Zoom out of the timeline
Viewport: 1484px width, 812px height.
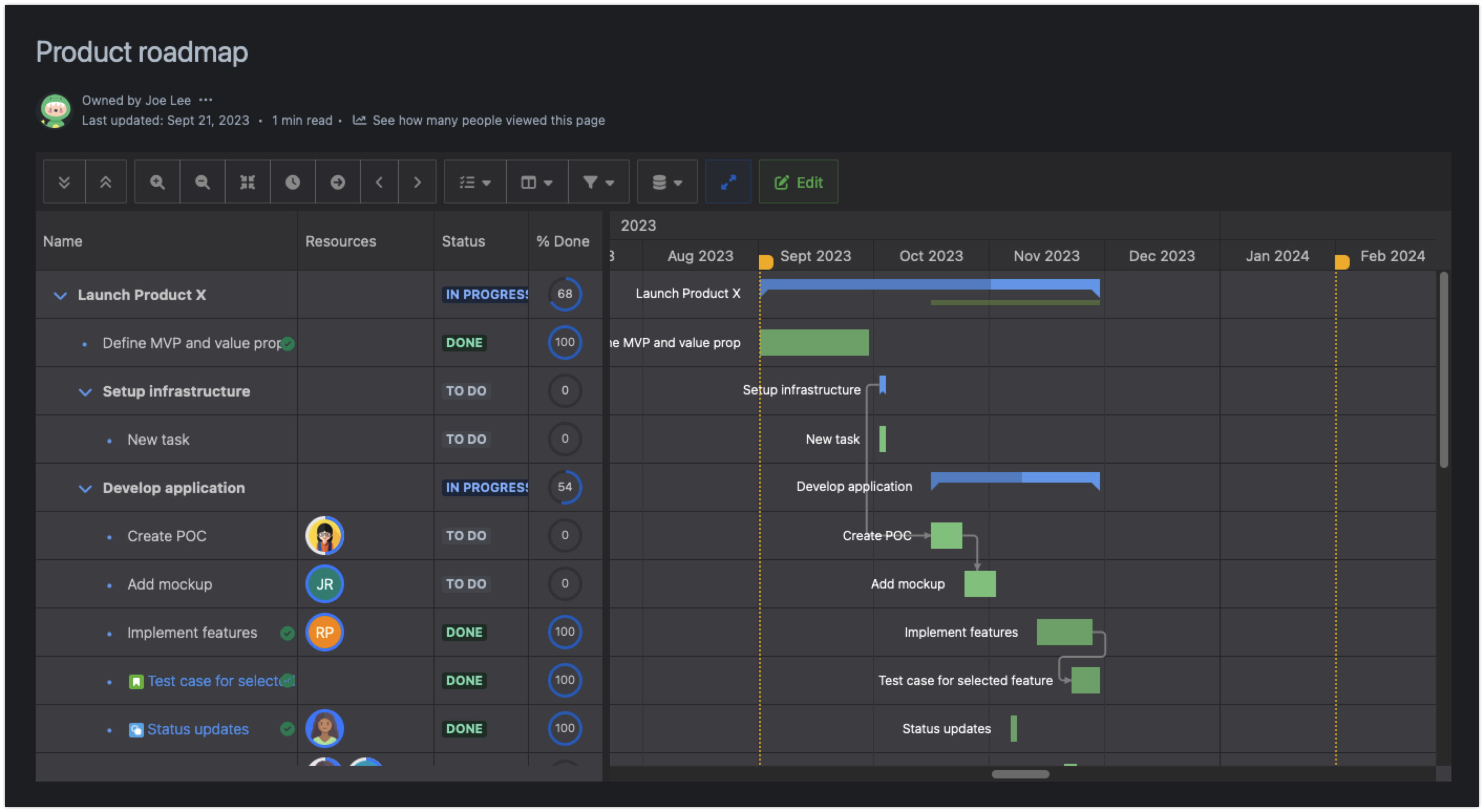point(202,181)
